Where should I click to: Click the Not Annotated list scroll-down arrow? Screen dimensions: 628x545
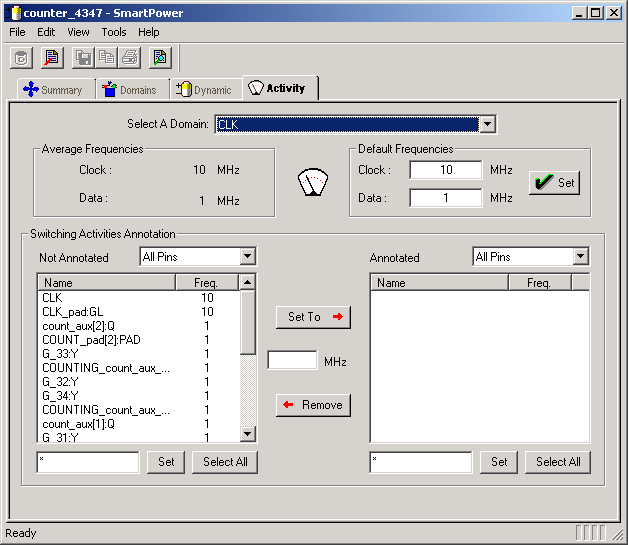tap(248, 433)
